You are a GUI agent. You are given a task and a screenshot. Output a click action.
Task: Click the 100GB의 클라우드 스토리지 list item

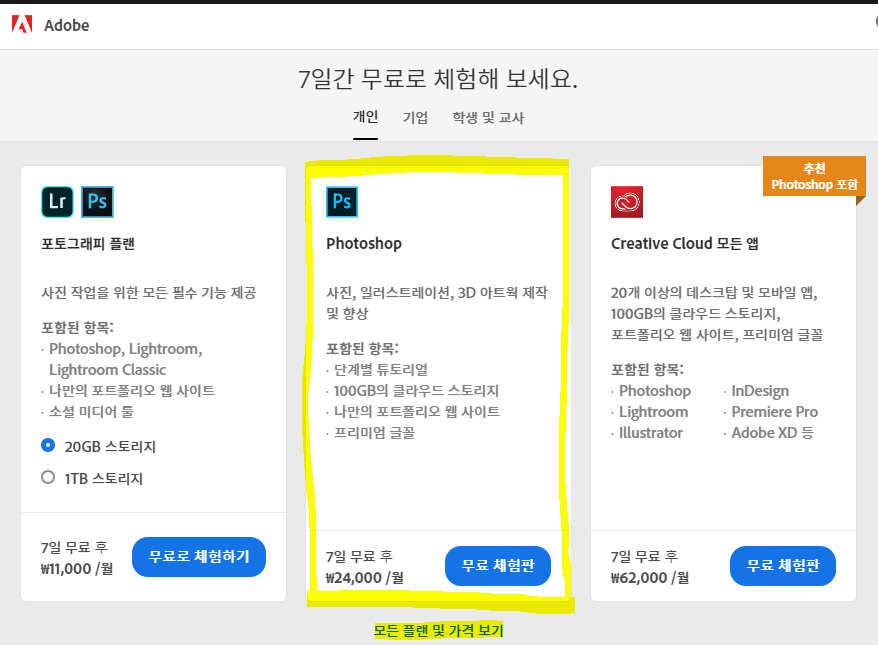click(416, 391)
